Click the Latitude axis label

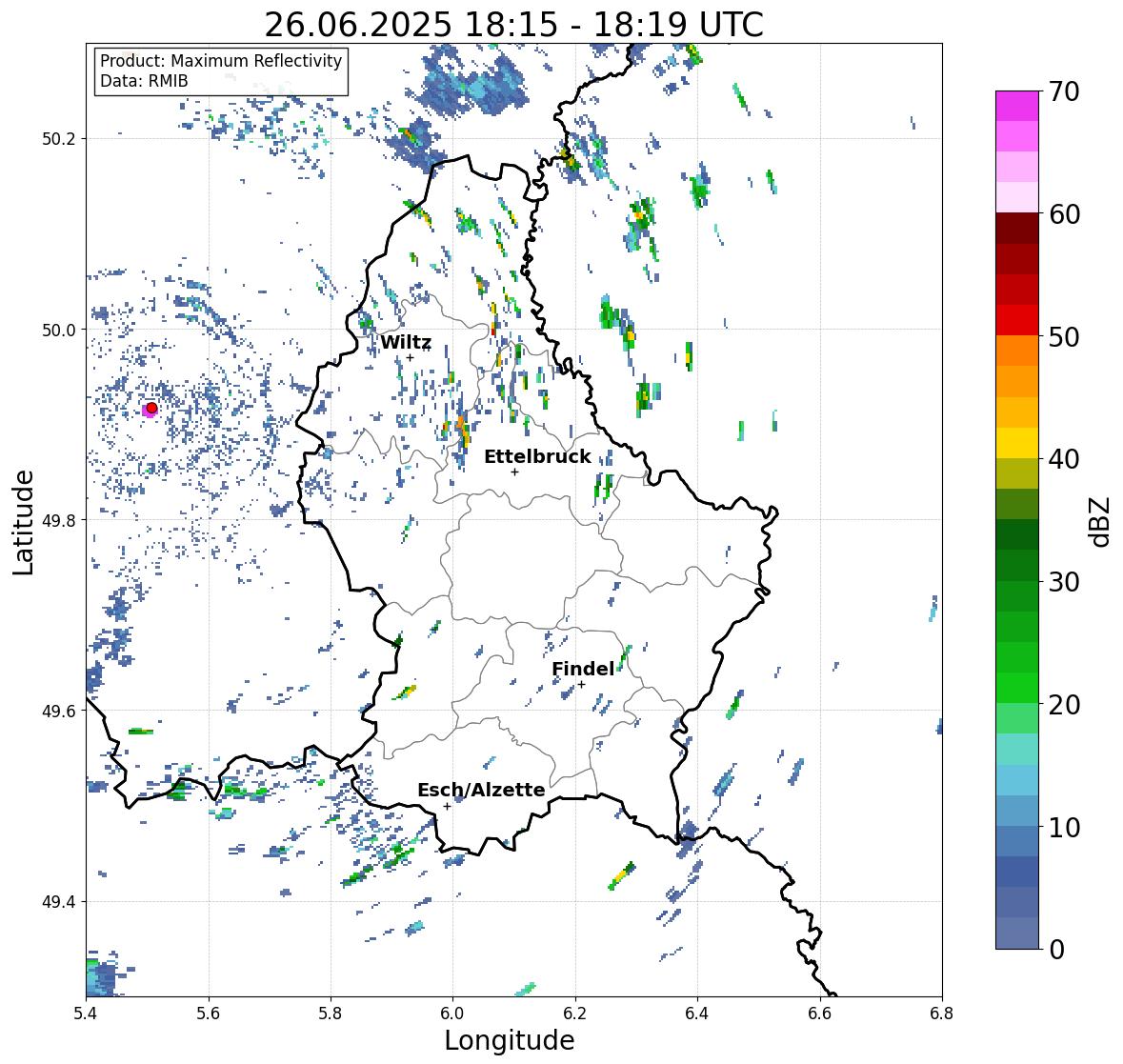coord(23,523)
